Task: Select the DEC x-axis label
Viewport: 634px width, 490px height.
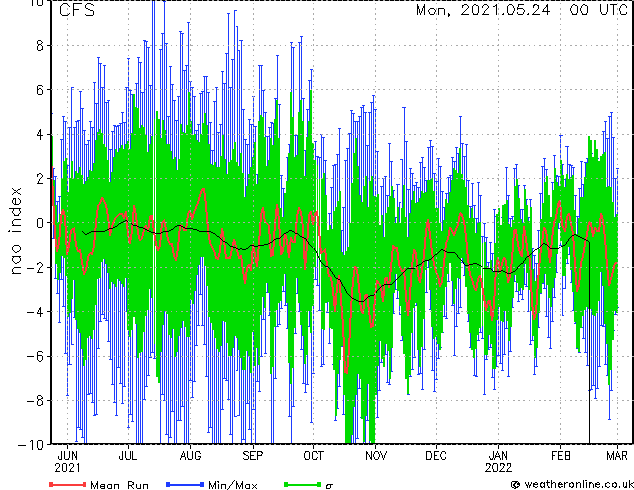Action: (x=436, y=456)
